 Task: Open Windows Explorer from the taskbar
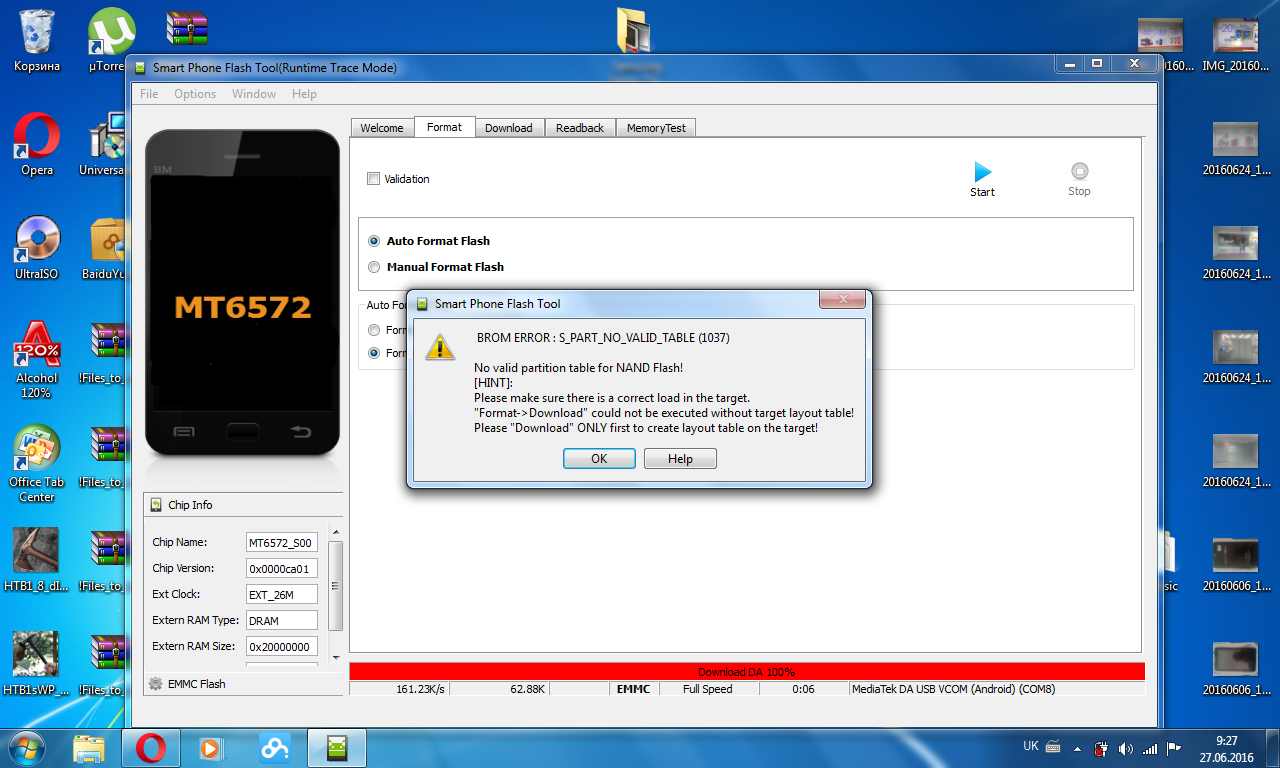click(89, 747)
